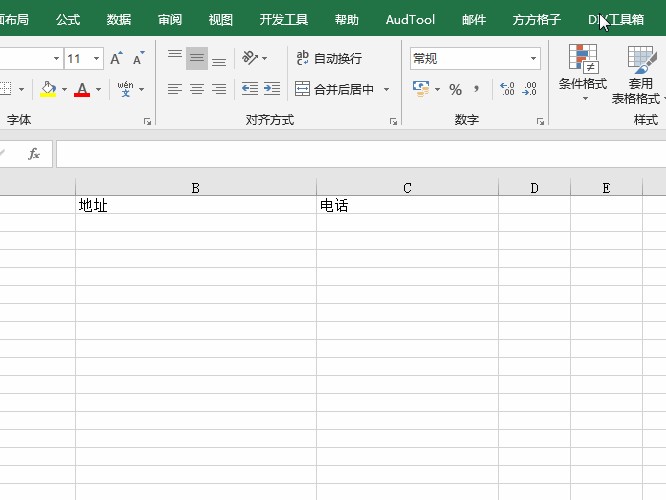The image size is (666, 500).
Task: Open conditional formatting (条件格式)
Action: point(583,73)
